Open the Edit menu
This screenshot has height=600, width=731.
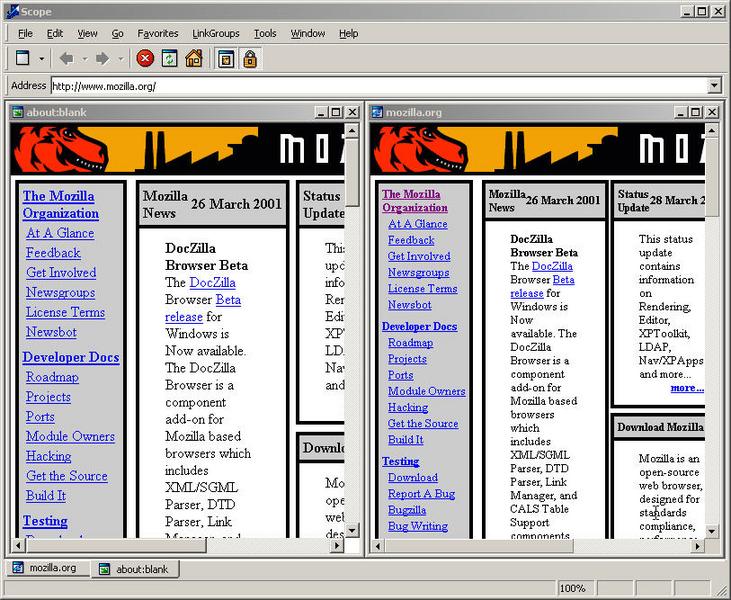(55, 34)
